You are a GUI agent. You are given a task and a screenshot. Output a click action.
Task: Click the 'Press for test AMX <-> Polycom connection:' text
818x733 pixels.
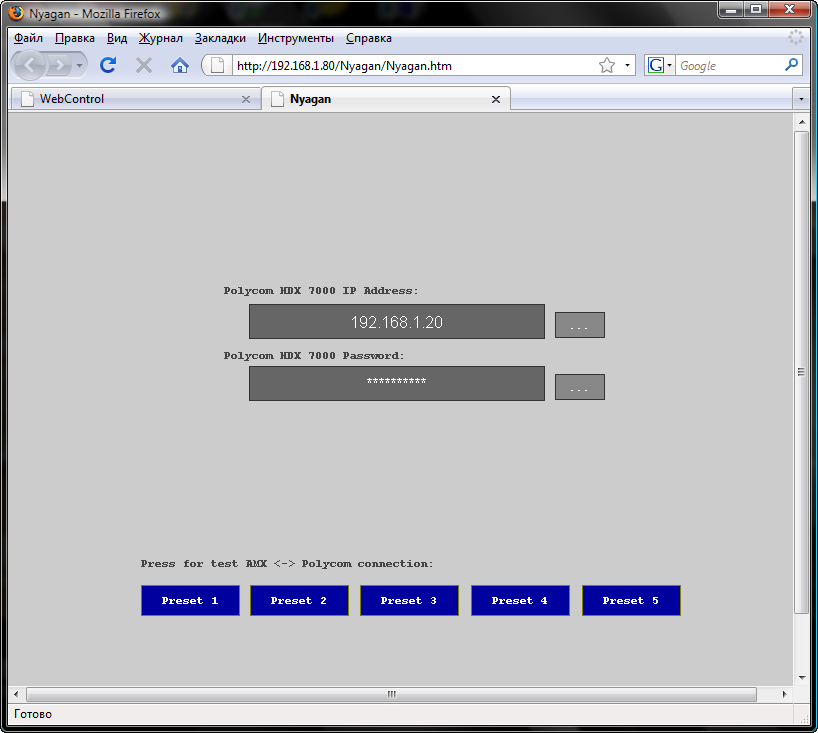pyautogui.click(x=287, y=564)
